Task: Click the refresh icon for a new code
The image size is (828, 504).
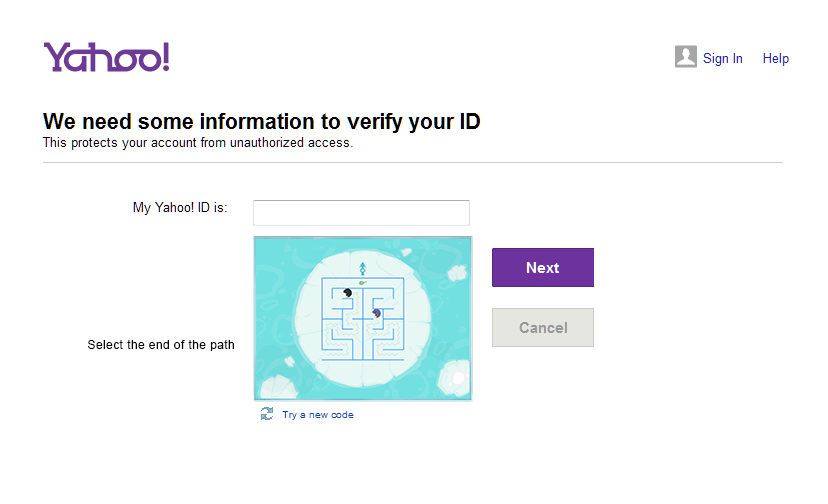Action: 267,414
